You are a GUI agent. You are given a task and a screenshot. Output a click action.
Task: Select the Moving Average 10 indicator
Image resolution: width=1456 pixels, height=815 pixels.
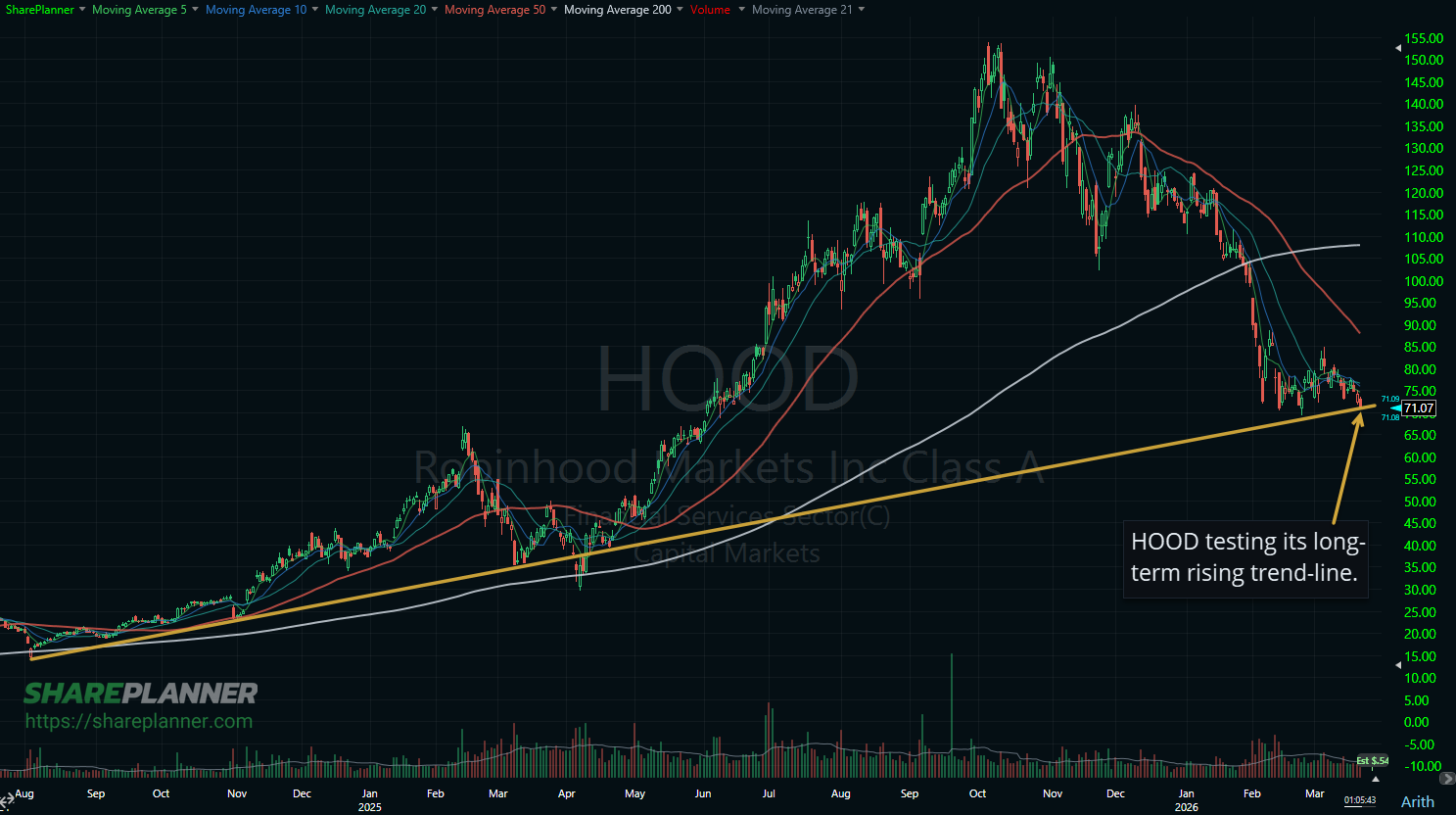pyautogui.click(x=255, y=9)
